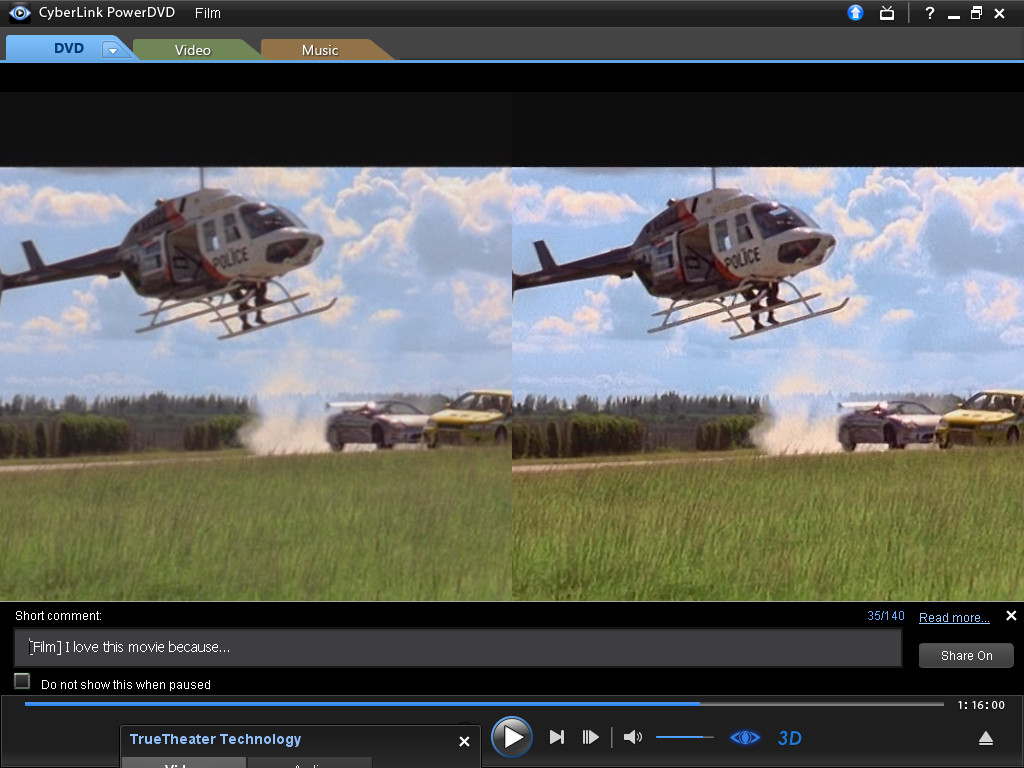The width and height of the screenshot is (1024, 768).
Task: Check Do not show this when paused
Action: point(22,681)
